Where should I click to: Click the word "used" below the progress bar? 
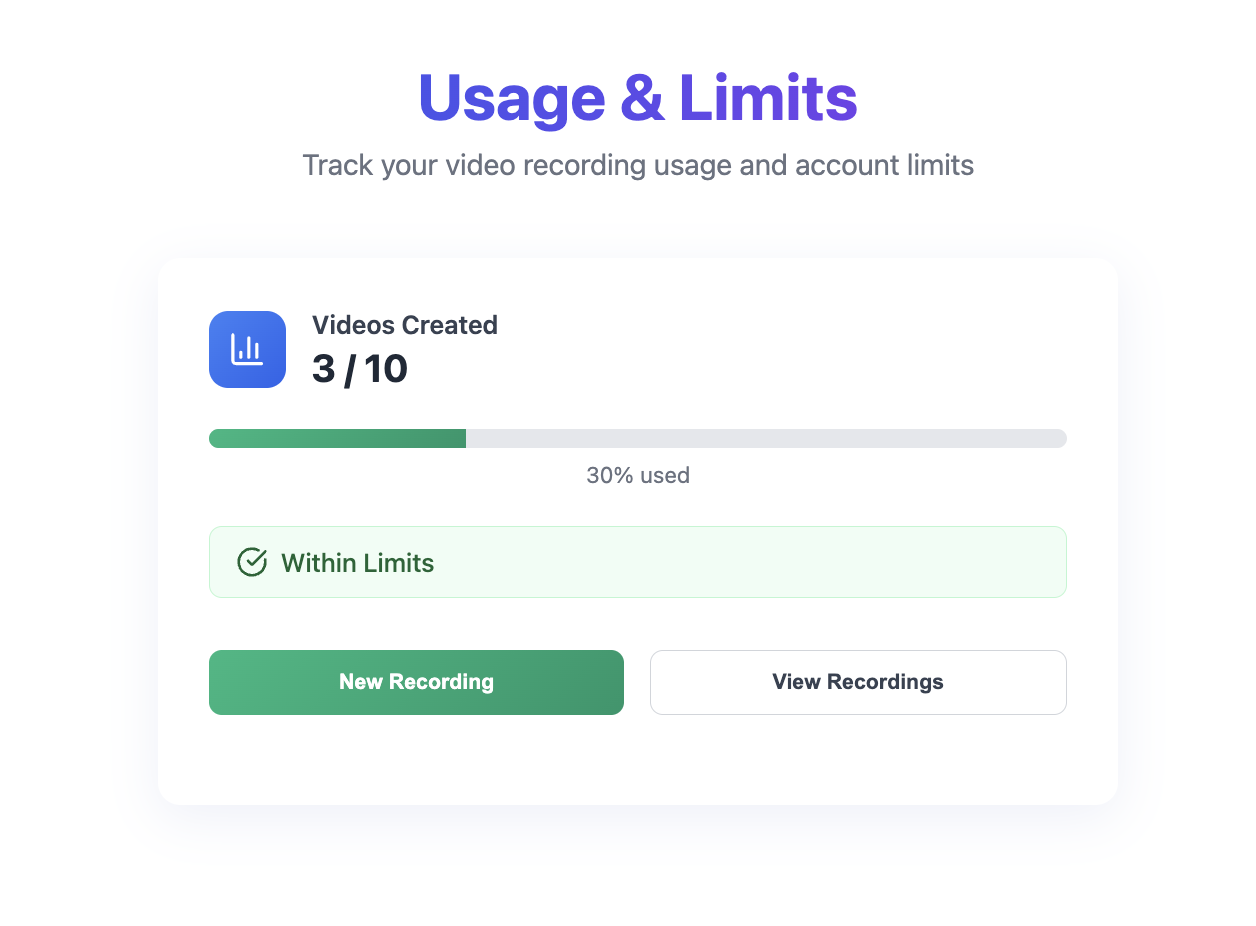click(x=665, y=475)
